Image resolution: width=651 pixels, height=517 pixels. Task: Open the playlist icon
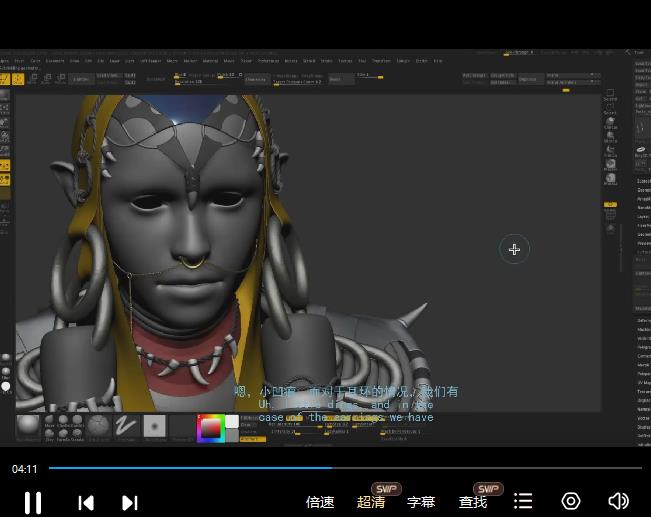pos(523,501)
